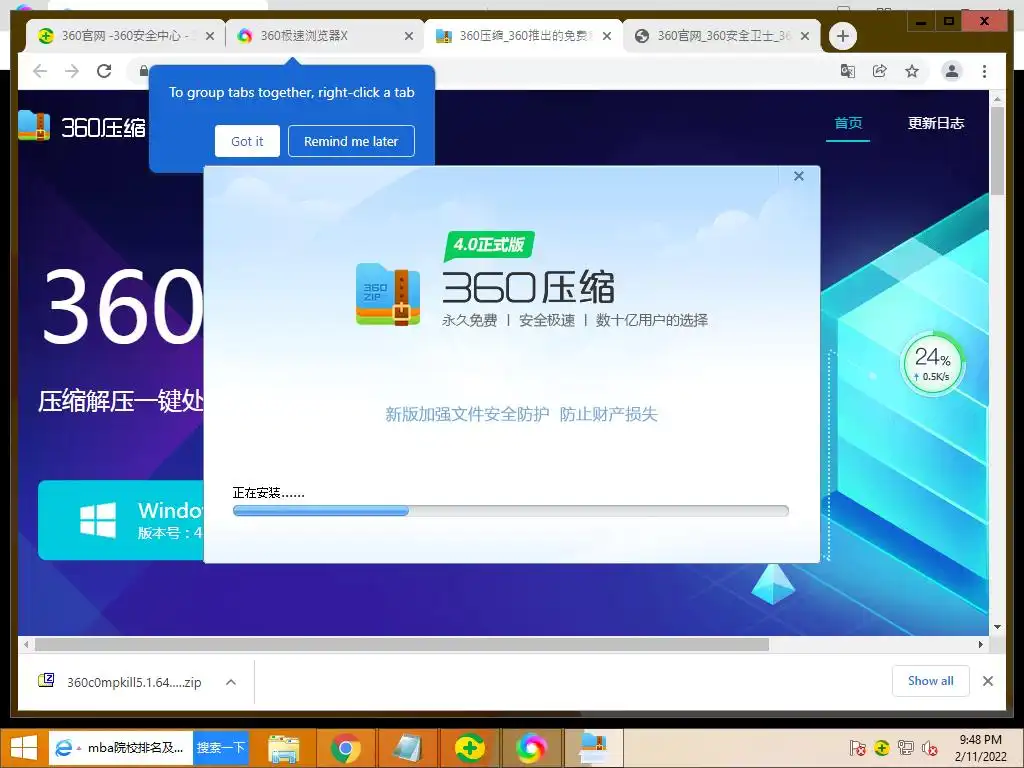Click the 360c0mpkill zip file icon
This screenshot has height=768, width=1024.
click(46, 681)
